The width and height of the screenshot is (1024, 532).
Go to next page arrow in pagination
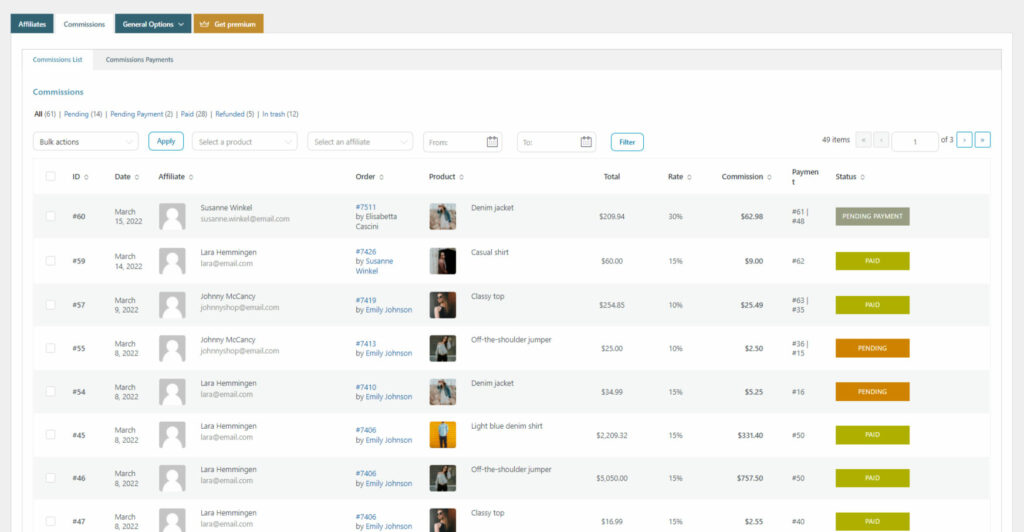[x=964, y=140]
